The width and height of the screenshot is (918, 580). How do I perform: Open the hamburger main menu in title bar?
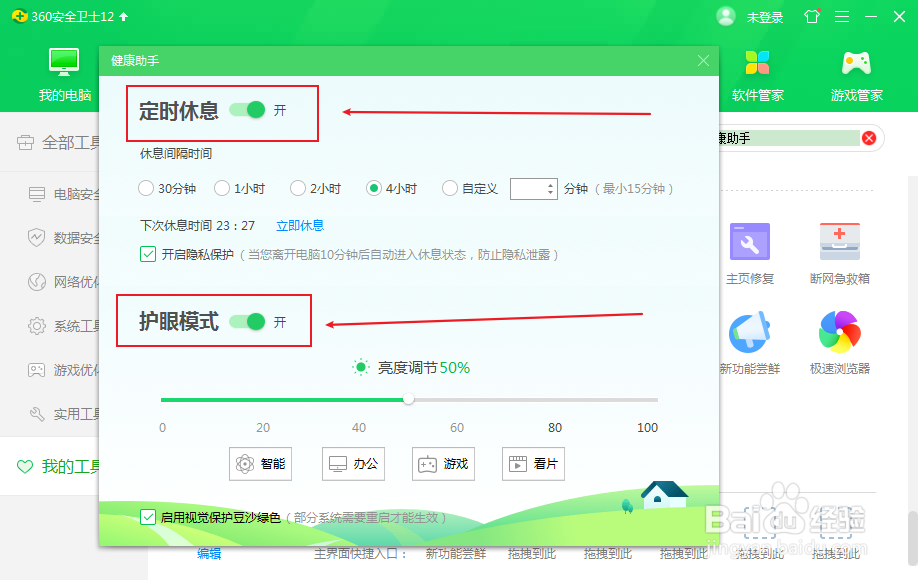pyautogui.click(x=843, y=16)
